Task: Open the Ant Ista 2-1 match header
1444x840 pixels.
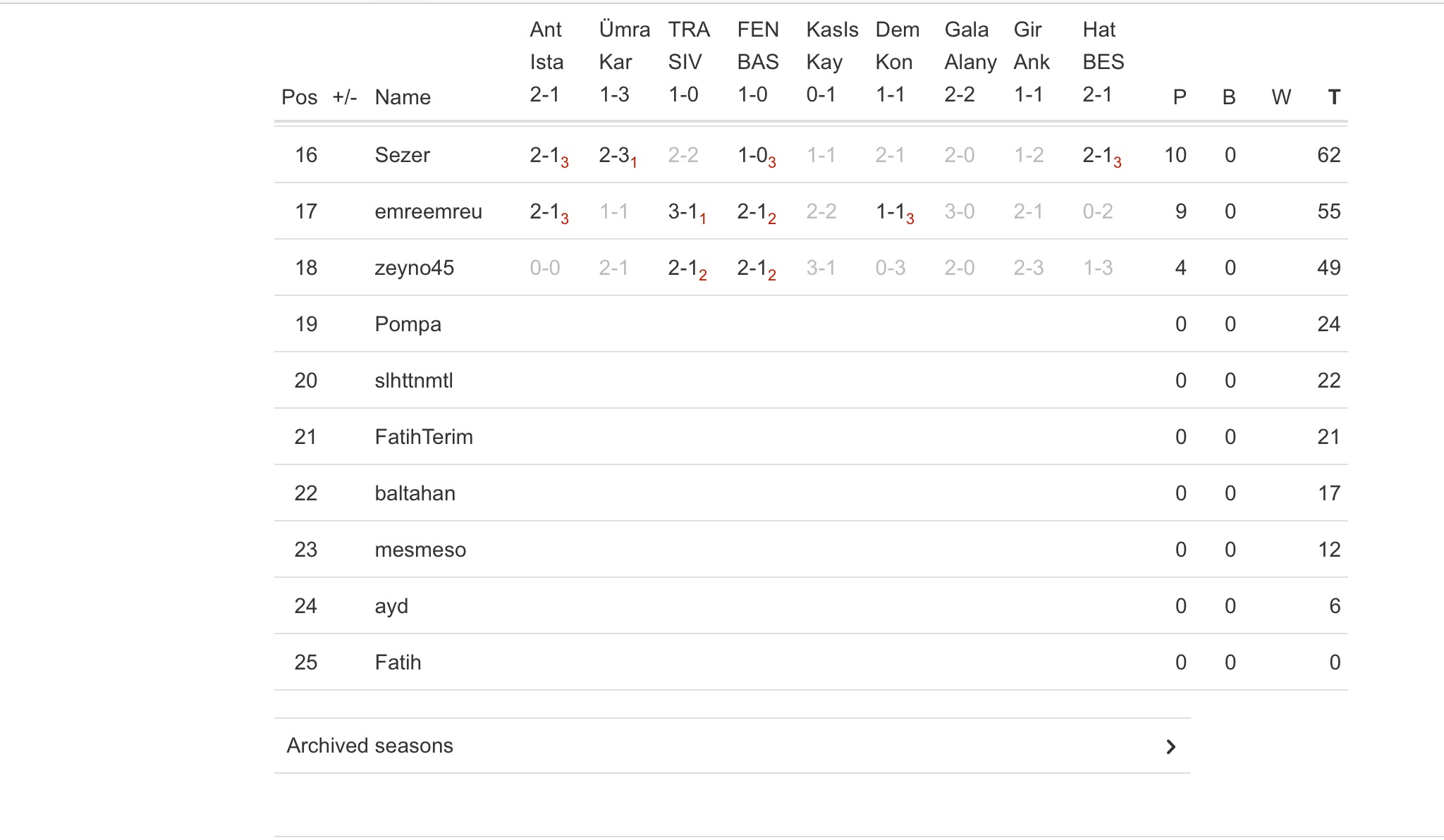Action: click(546, 62)
